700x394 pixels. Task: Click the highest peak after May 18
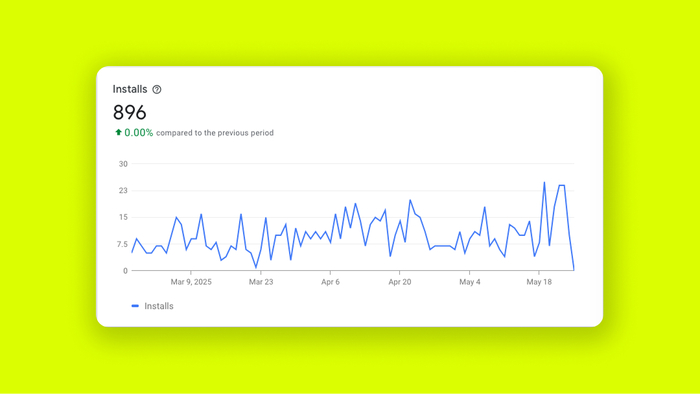[544, 182]
